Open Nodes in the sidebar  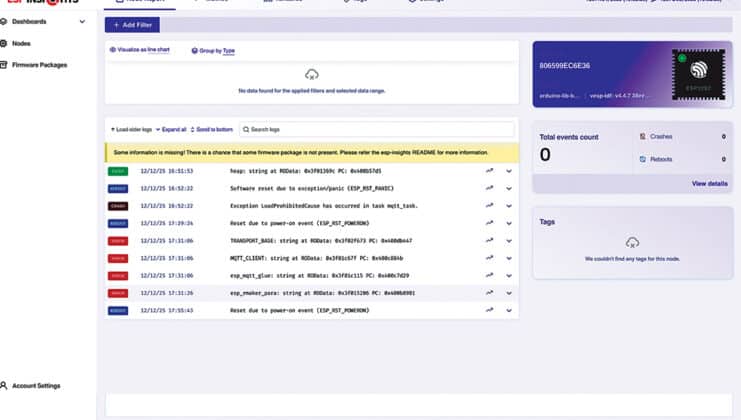tap(21, 43)
